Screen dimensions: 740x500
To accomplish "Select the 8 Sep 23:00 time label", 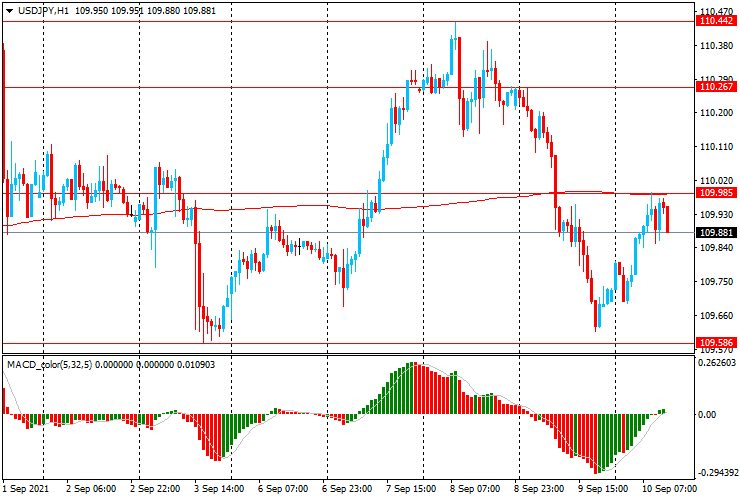I will (x=538, y=488).
